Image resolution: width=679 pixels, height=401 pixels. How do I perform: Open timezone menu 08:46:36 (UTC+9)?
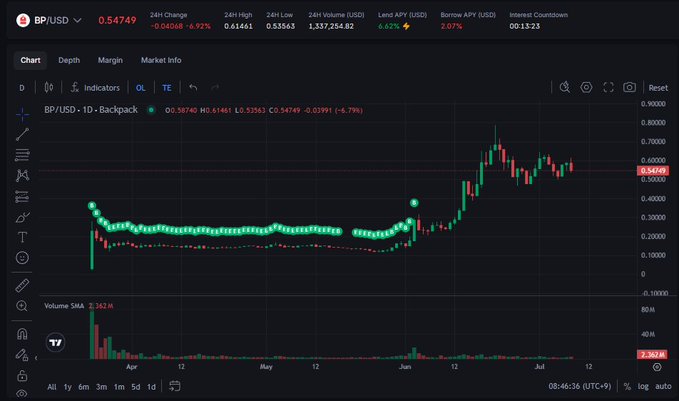click(x=579, y=386)
